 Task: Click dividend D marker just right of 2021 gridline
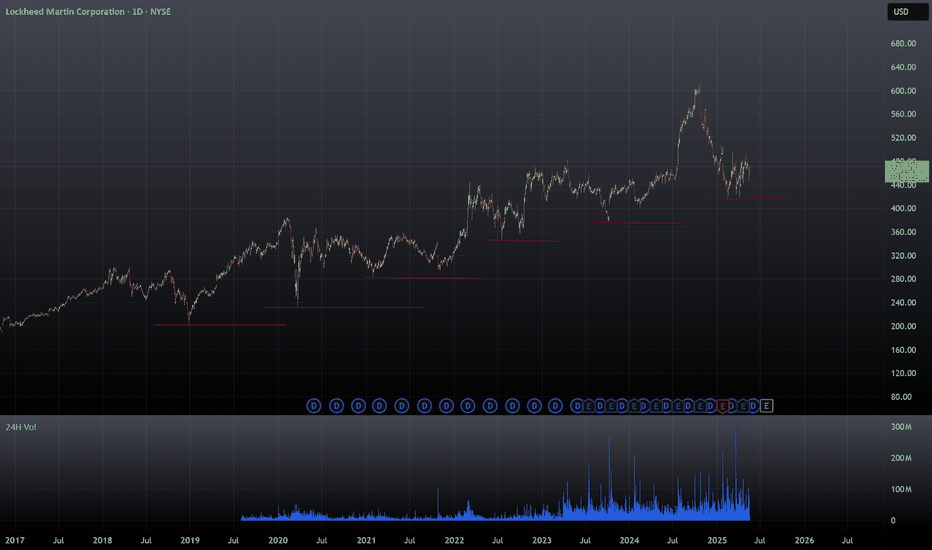pos(379,406)
